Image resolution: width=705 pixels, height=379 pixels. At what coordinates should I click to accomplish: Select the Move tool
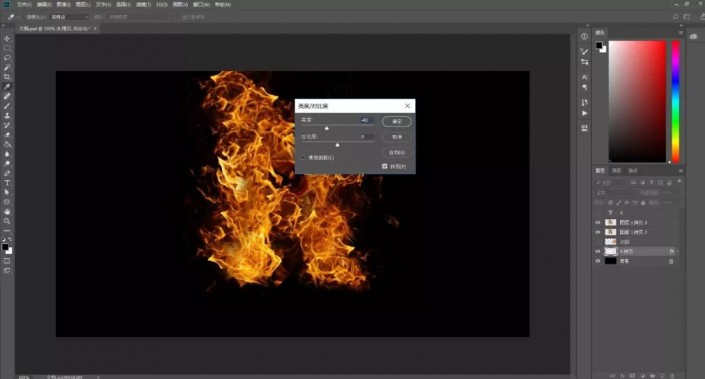tap(7, 39)
